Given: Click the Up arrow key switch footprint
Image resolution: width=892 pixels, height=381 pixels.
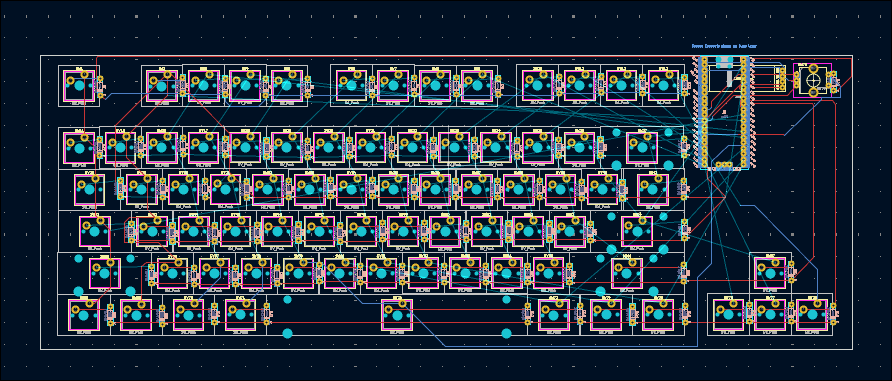Looking at the screenshot, I should [770, 273].
